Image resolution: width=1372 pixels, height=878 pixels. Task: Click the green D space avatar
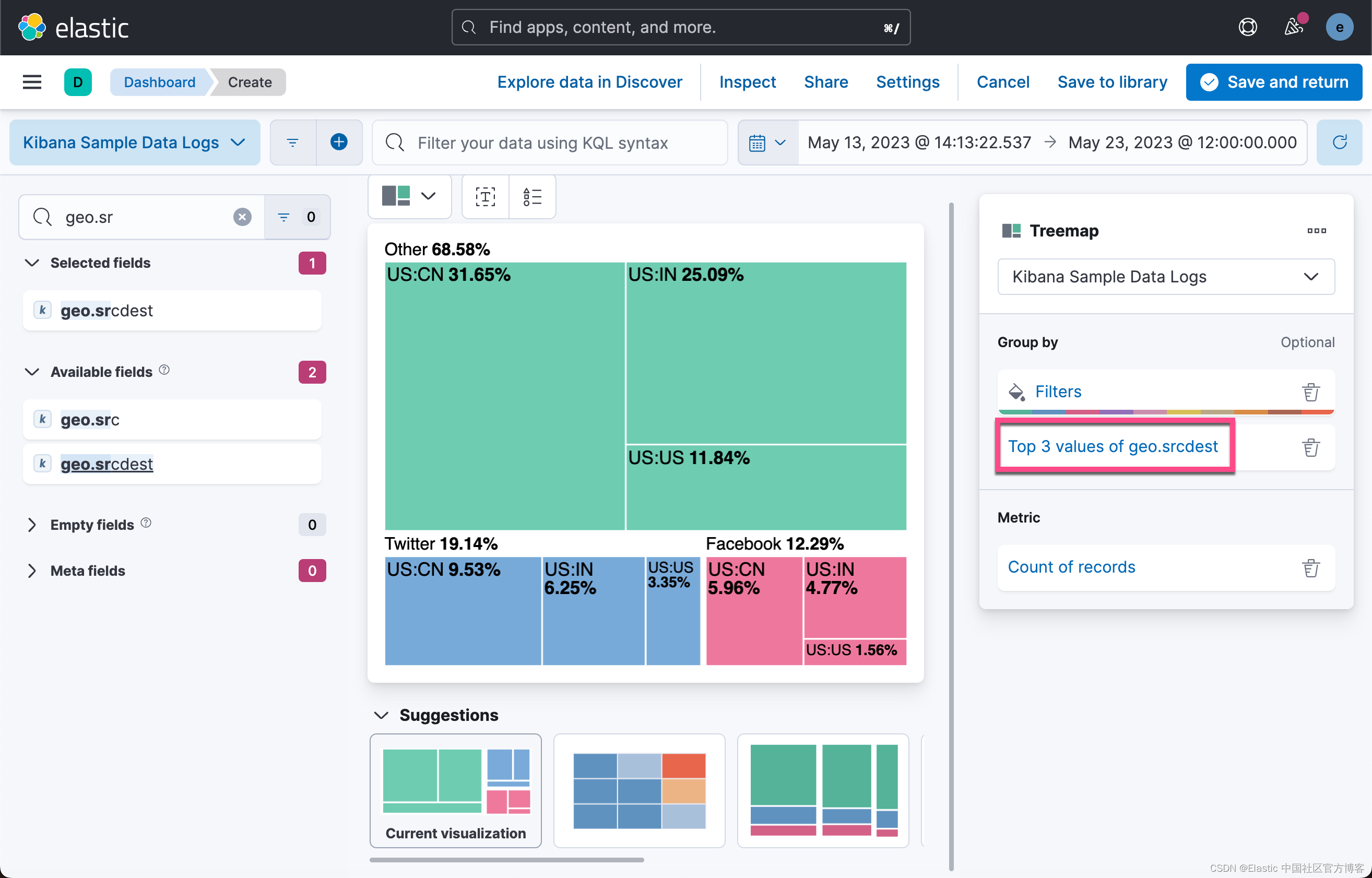(78, 82)
